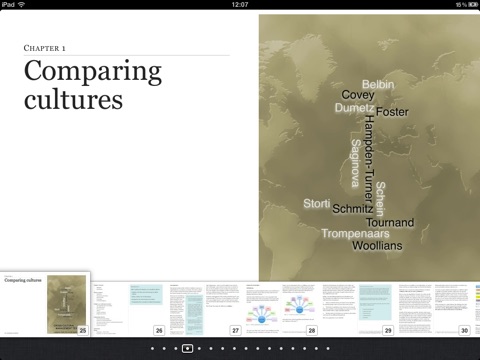
Task: Tap the 'Comparing cultures' chapter title
Action: (93, 84)
